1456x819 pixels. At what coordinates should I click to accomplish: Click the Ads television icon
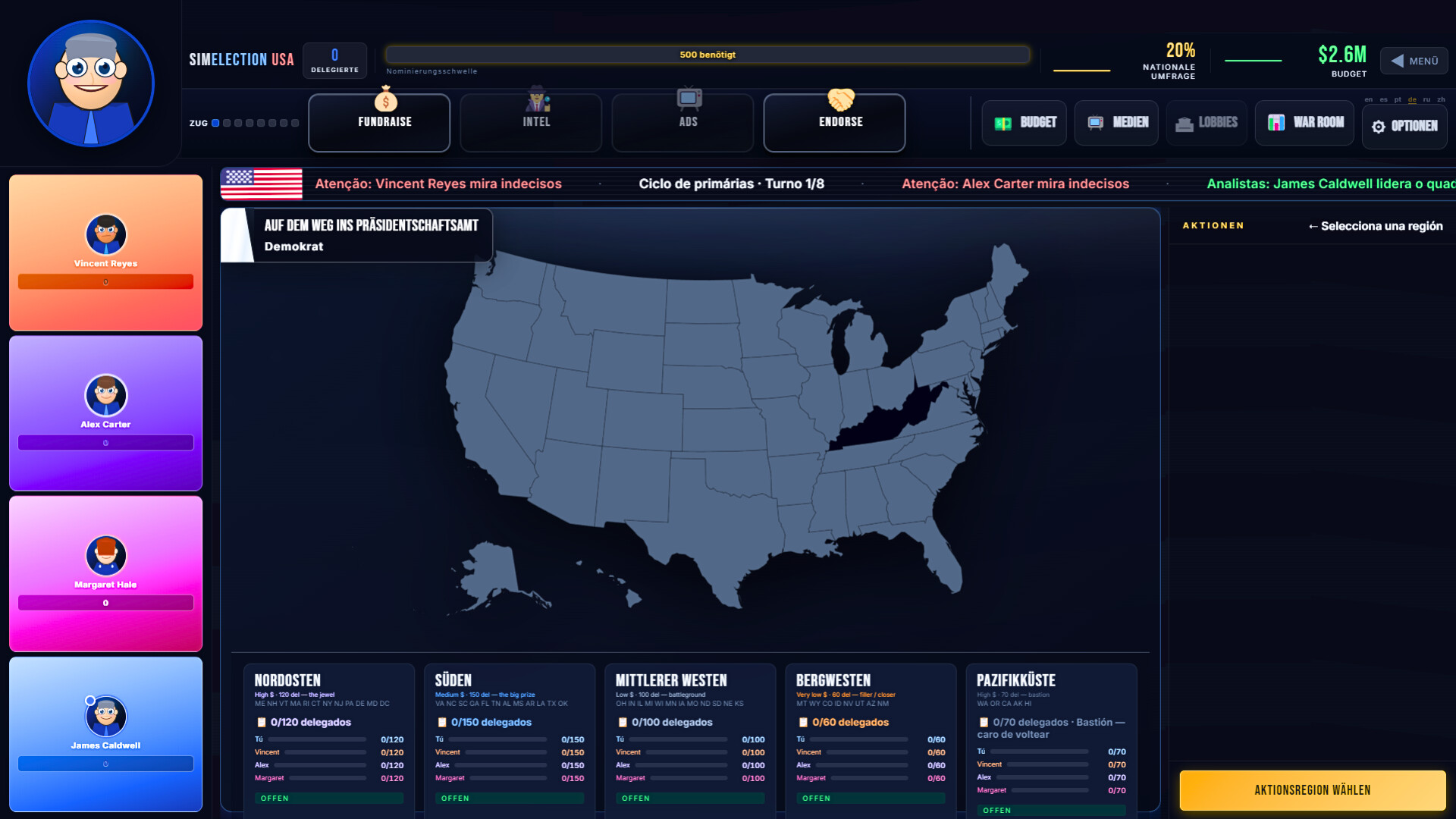(689, 99)
